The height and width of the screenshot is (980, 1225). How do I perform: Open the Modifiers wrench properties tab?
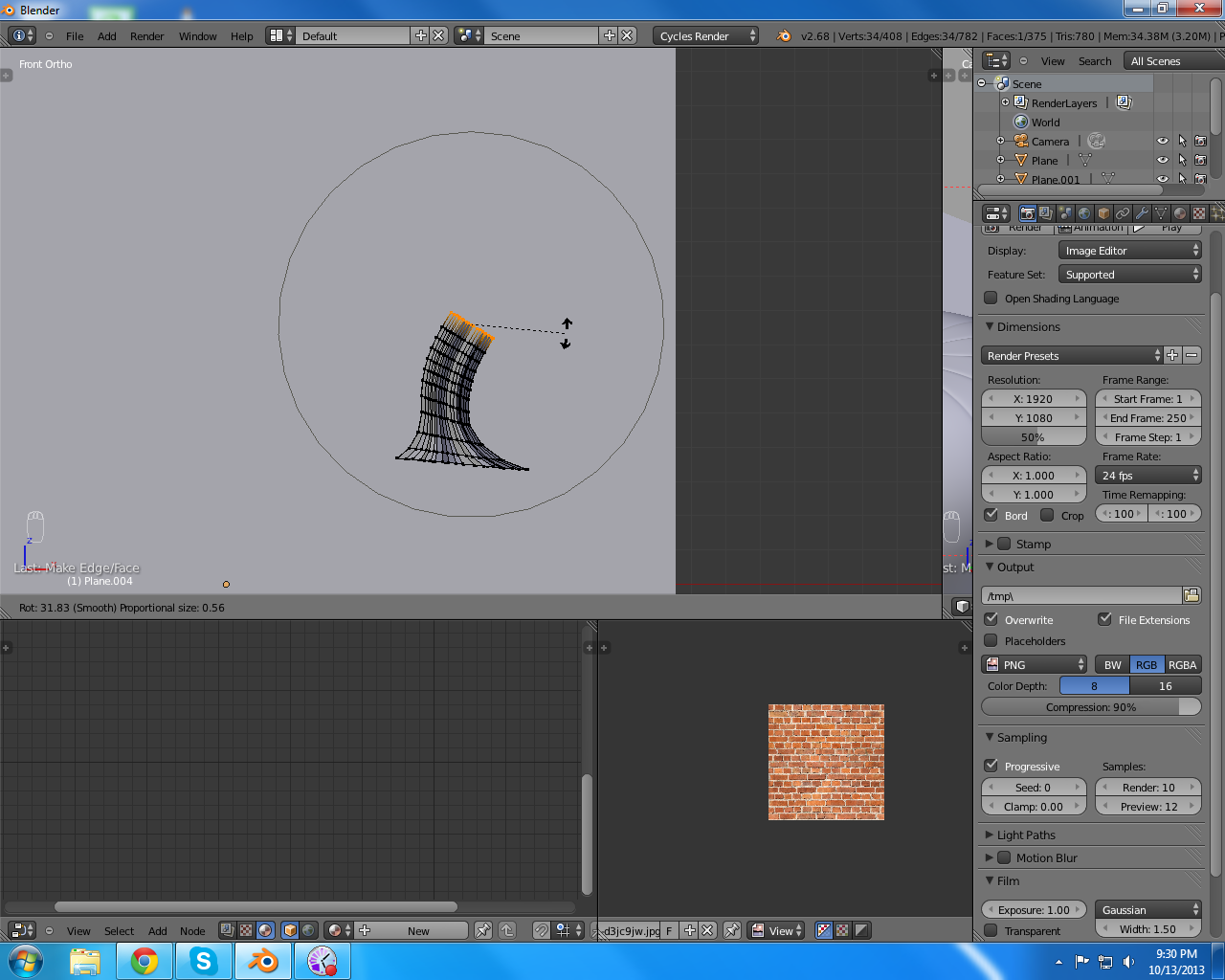pyautogui.click(x=1142, y=213)
